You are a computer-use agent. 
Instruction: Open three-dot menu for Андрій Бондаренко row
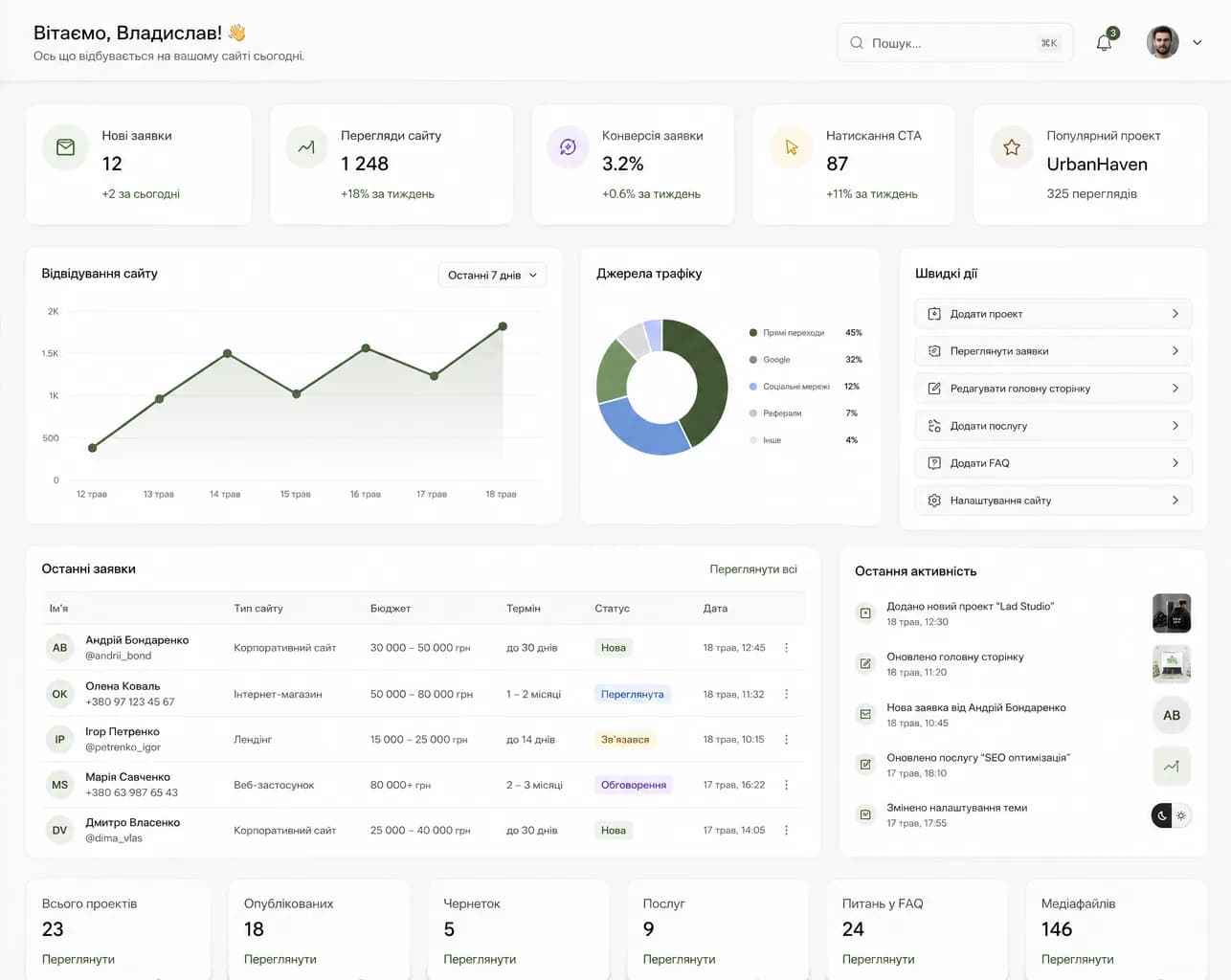786,648
